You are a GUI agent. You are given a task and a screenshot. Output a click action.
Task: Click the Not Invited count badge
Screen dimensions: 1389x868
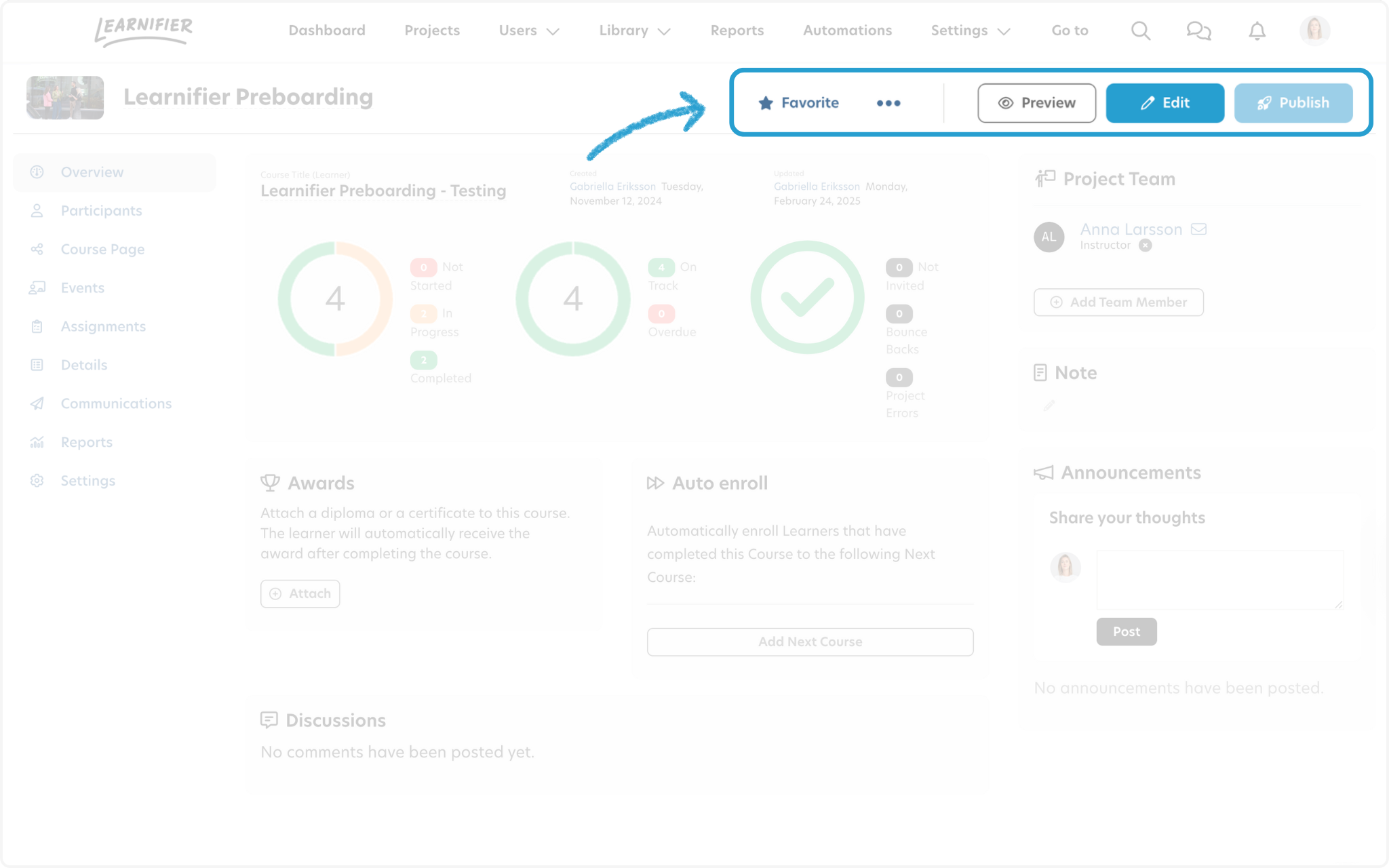coord(899,267)
